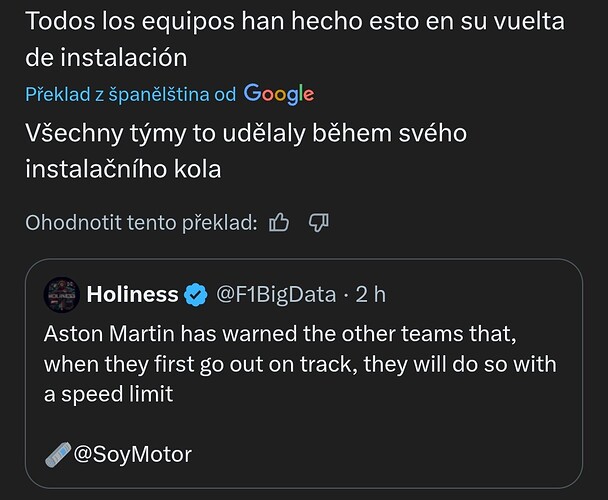
Task: Click the "a speed limit" line in the quote
Action: (x=109, y=394)
